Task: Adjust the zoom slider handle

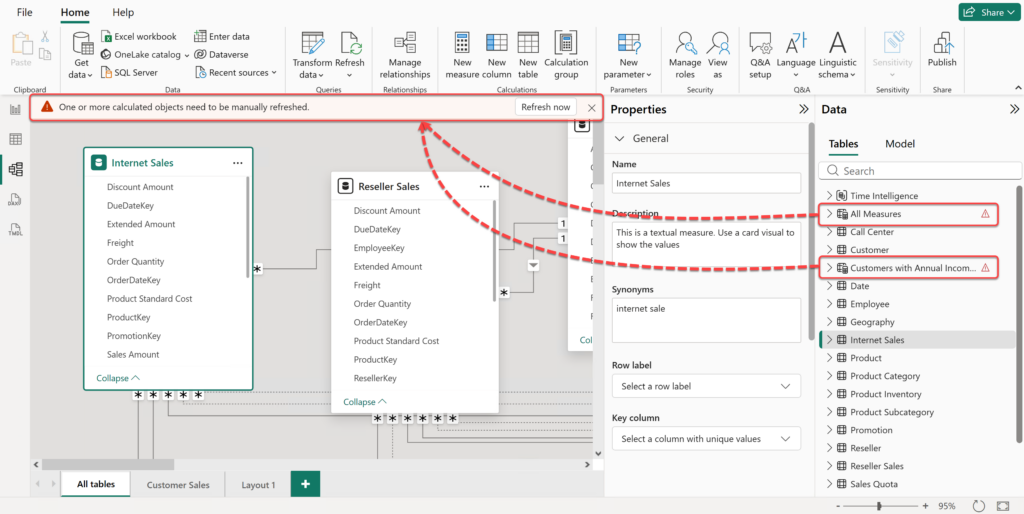Action: 880,506
